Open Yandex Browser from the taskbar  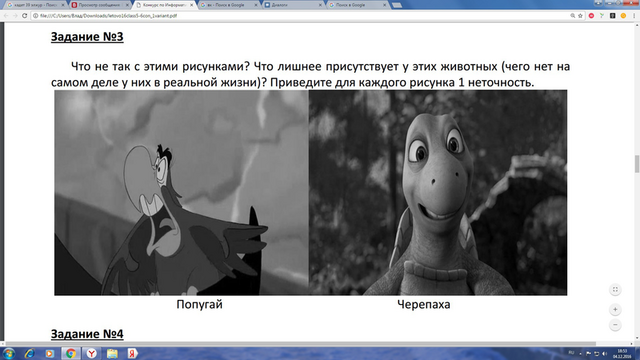[x=91, y=353]
